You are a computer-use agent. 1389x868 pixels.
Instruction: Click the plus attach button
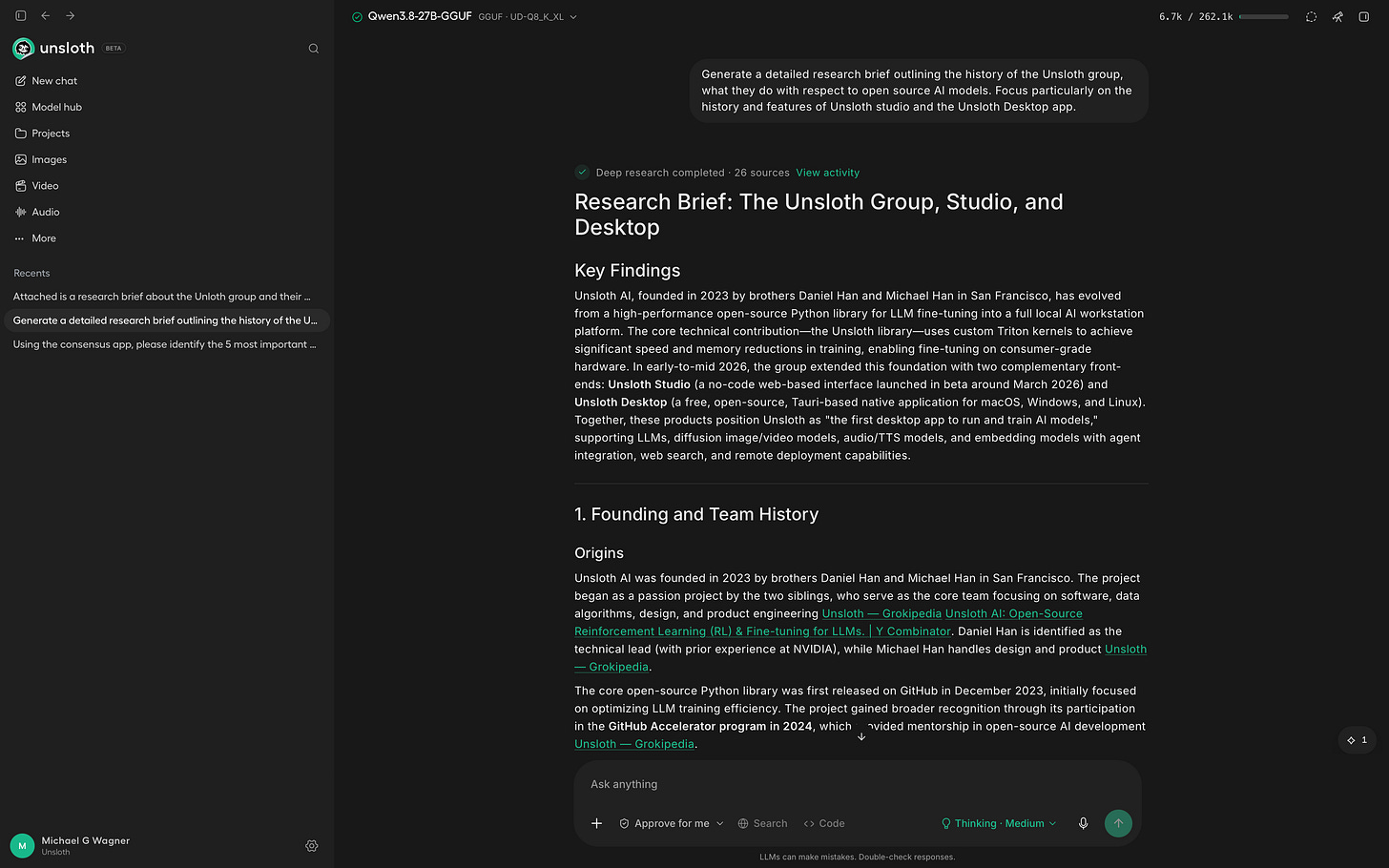pyautogui.click(x=596, y=823)
